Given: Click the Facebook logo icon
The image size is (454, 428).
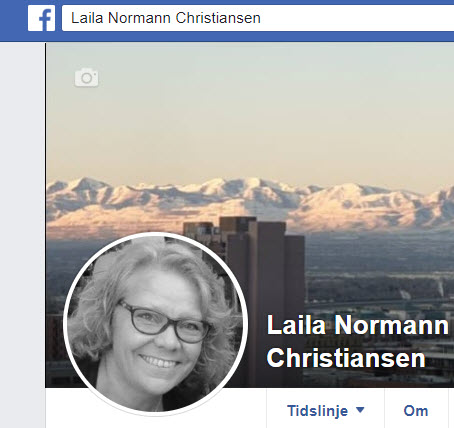Looking at the screenshot, I should (42, 18).
